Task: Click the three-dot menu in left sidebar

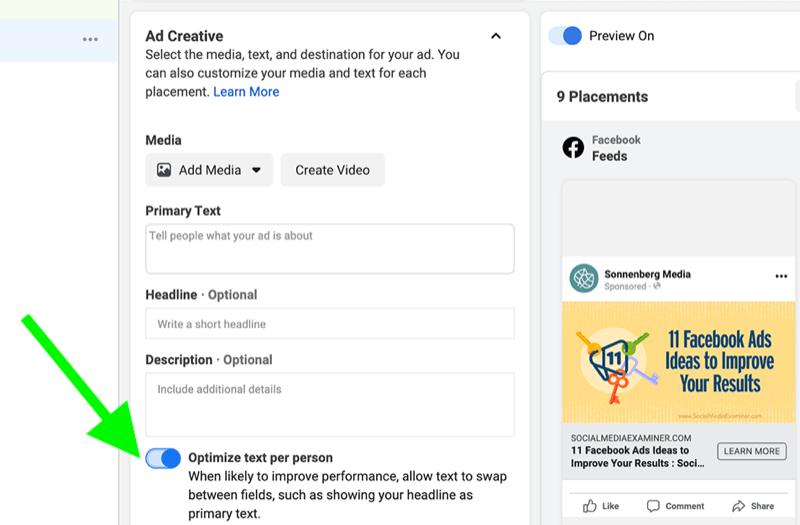Action: tap(90, 39)
